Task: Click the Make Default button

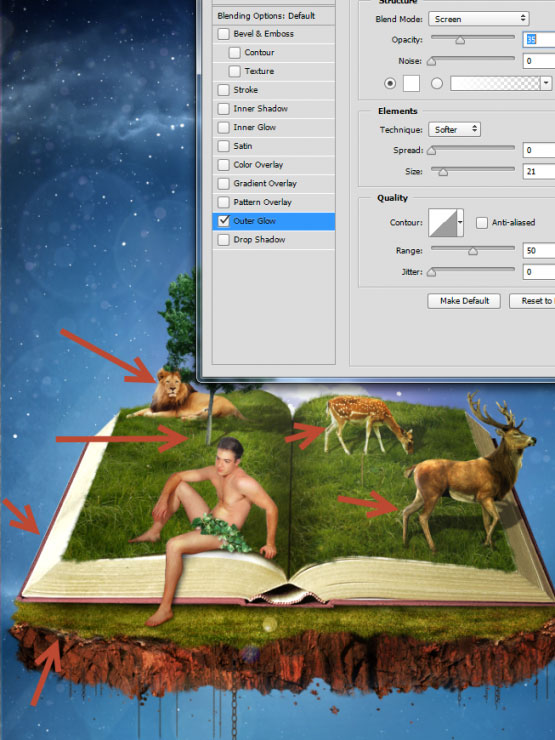Action: tap(464, 301)
